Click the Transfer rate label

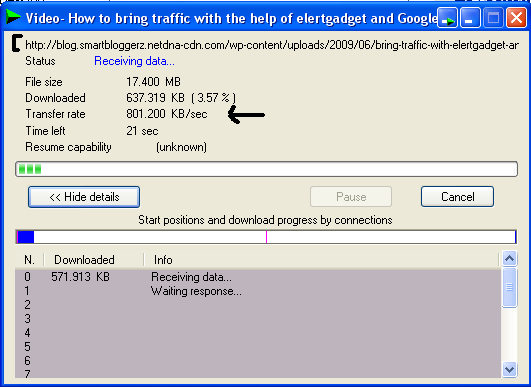point(55,114)
